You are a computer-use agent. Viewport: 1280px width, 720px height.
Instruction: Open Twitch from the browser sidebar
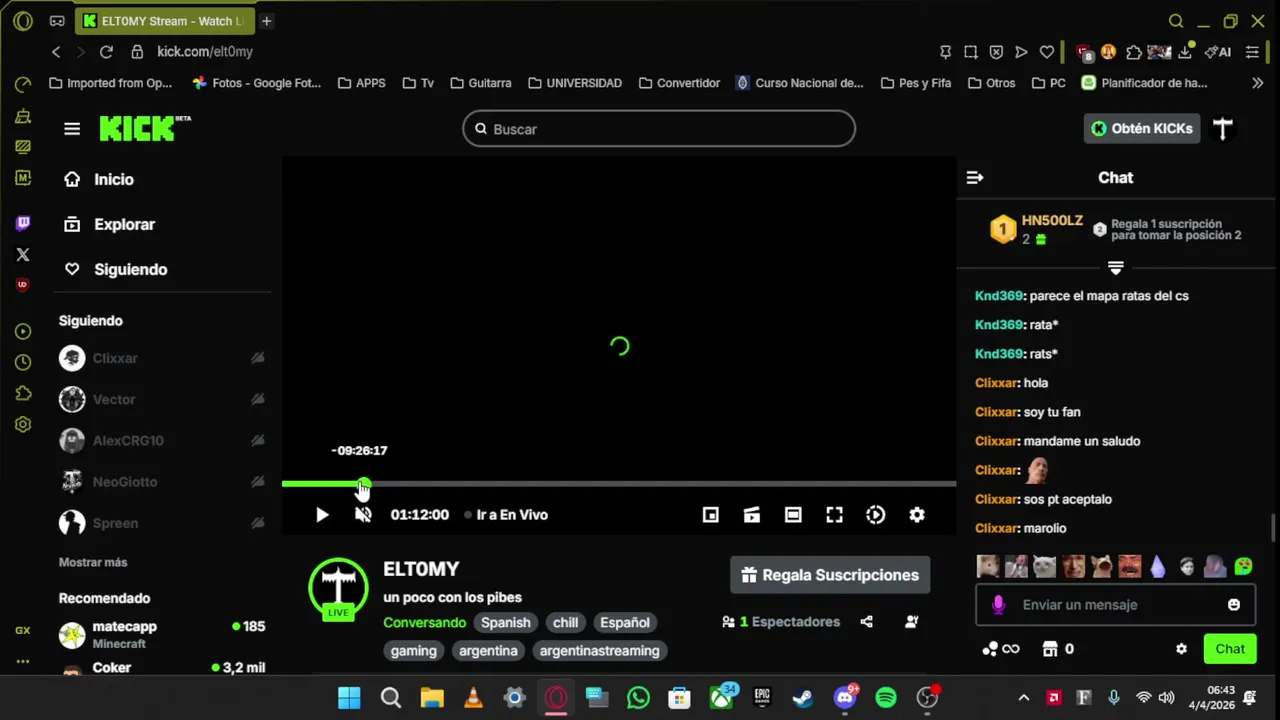pos(23,223)
